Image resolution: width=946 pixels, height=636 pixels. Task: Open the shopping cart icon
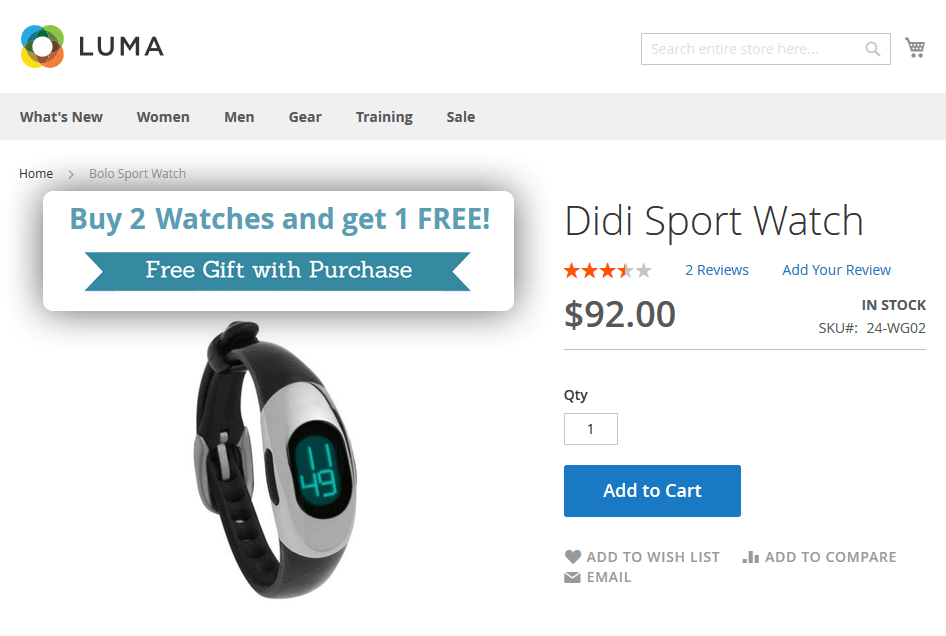(x=915, y=48)
